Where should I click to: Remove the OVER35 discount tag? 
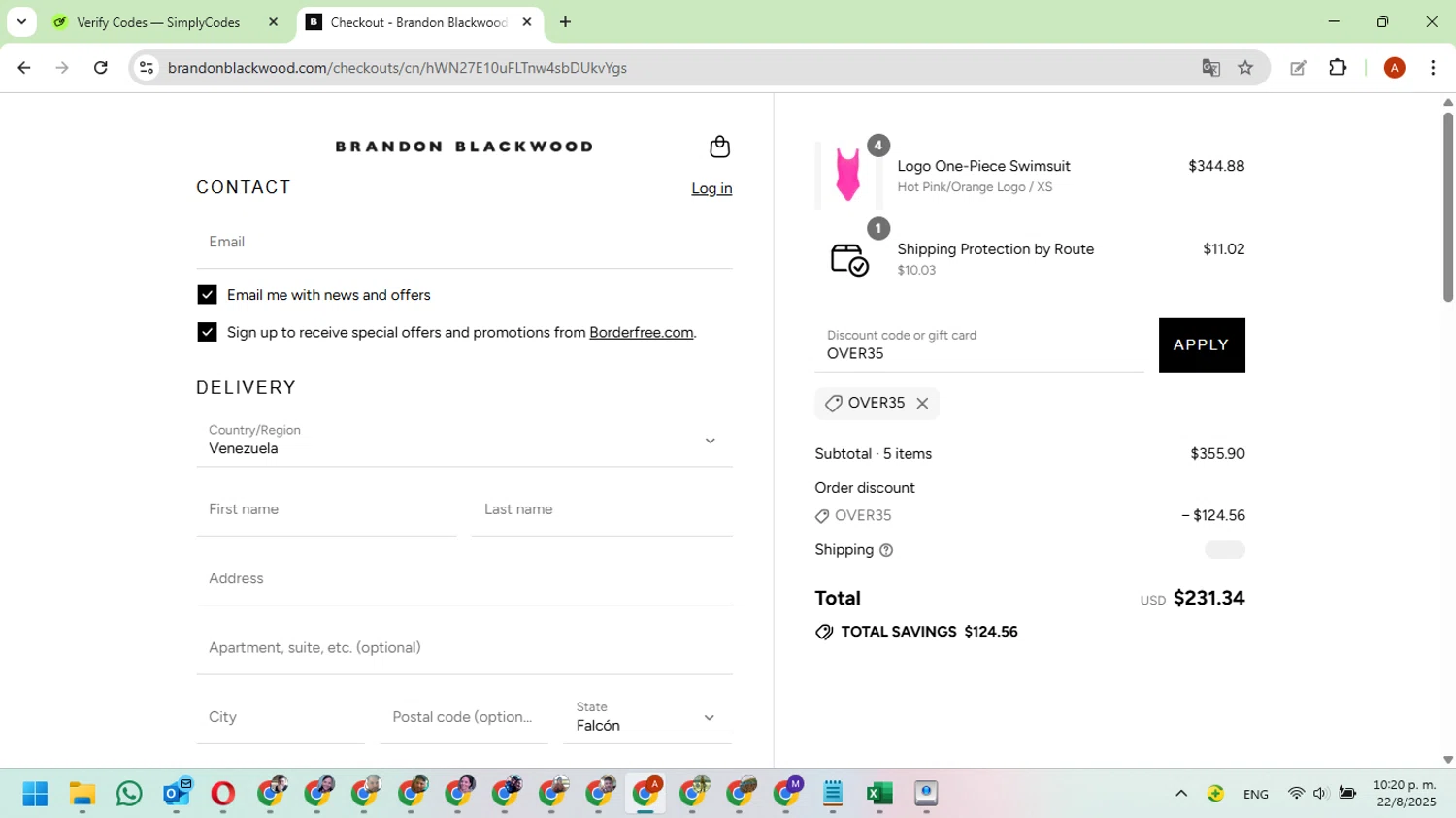[x=922, y=404]
